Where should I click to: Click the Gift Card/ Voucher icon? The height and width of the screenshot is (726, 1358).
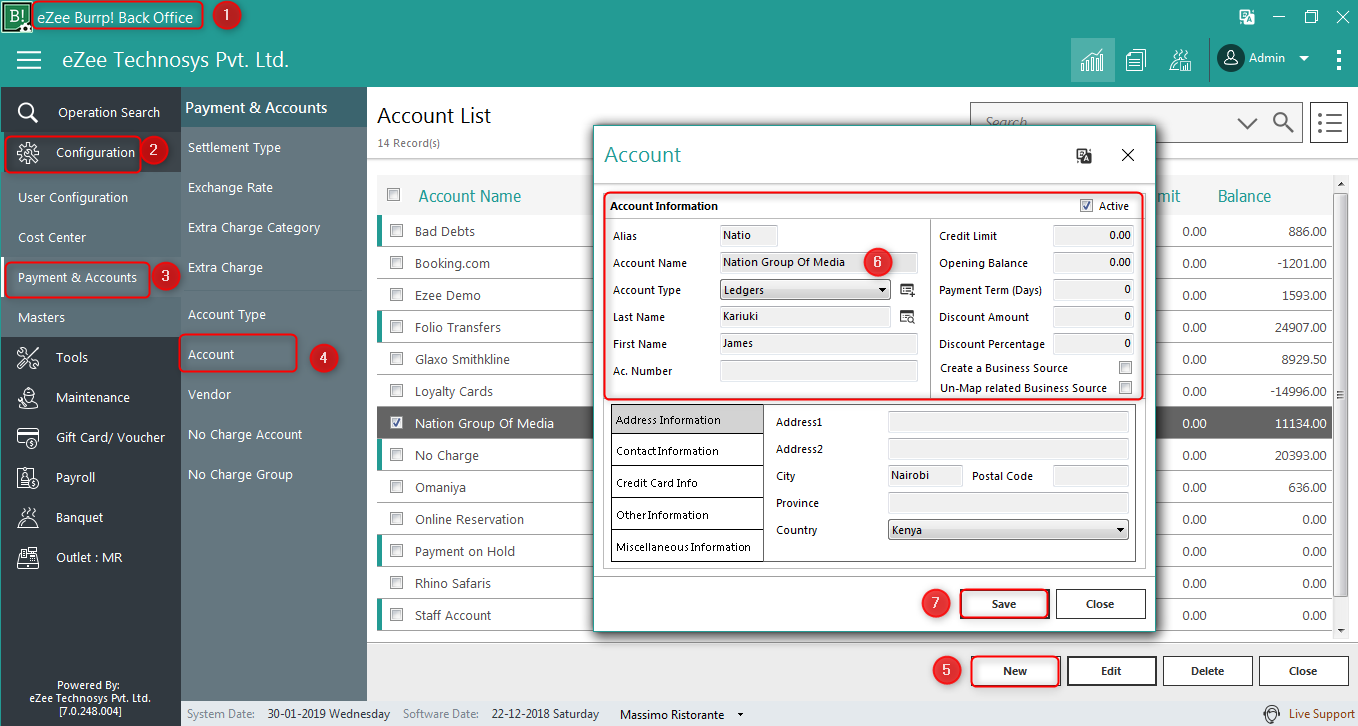pyautogui.click(x=28, y=437)
